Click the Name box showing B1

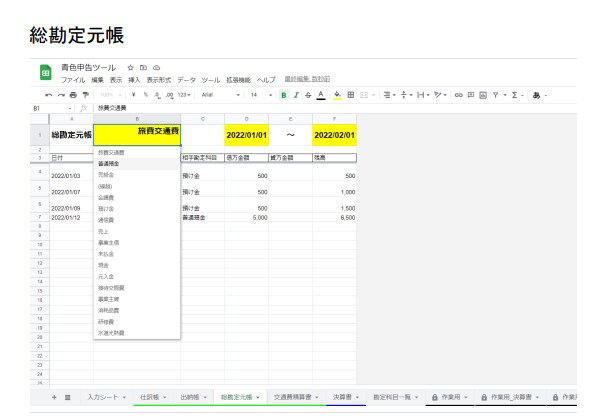click(x=52, y=109)
